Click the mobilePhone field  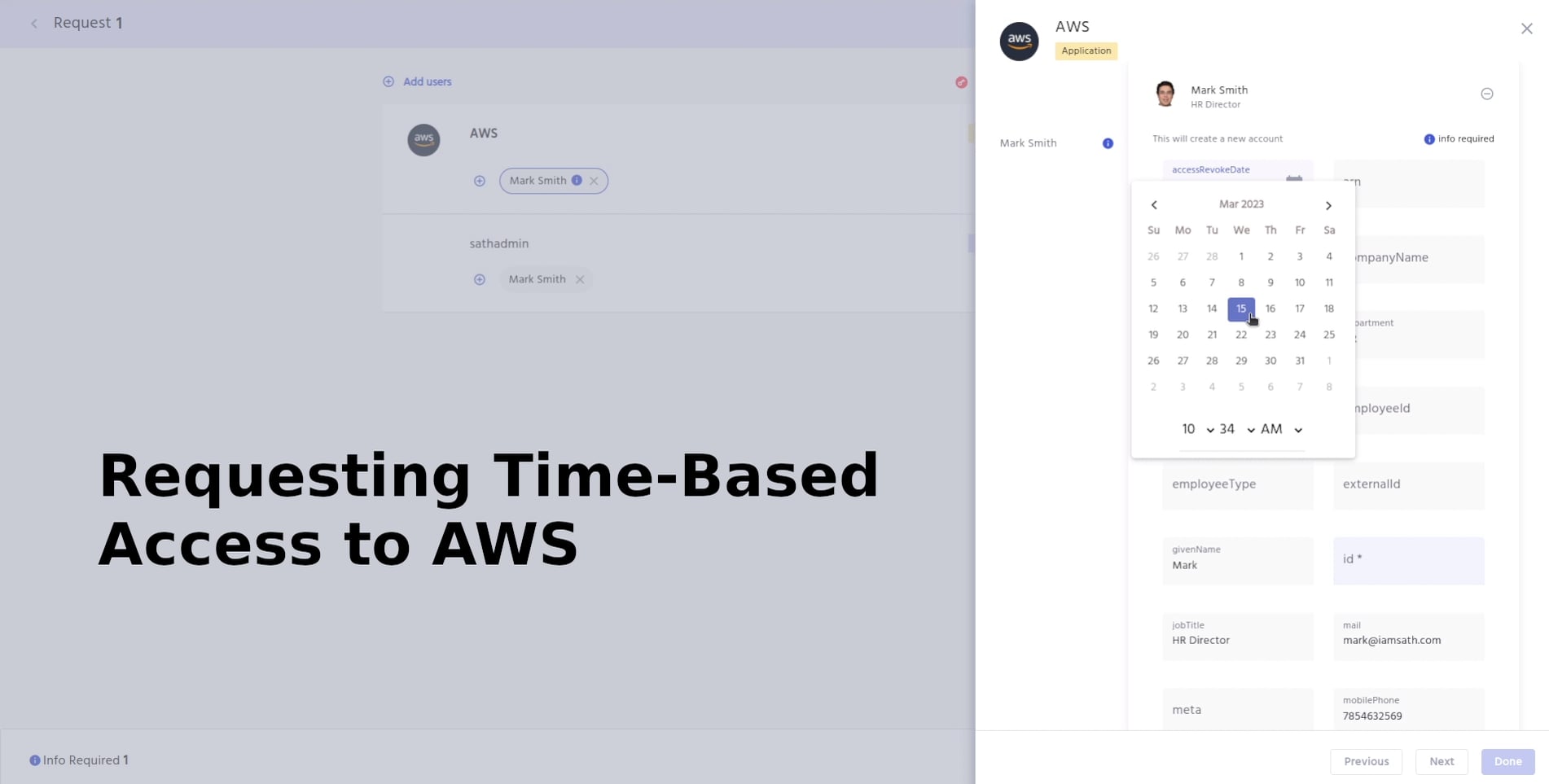(1409, 710)
